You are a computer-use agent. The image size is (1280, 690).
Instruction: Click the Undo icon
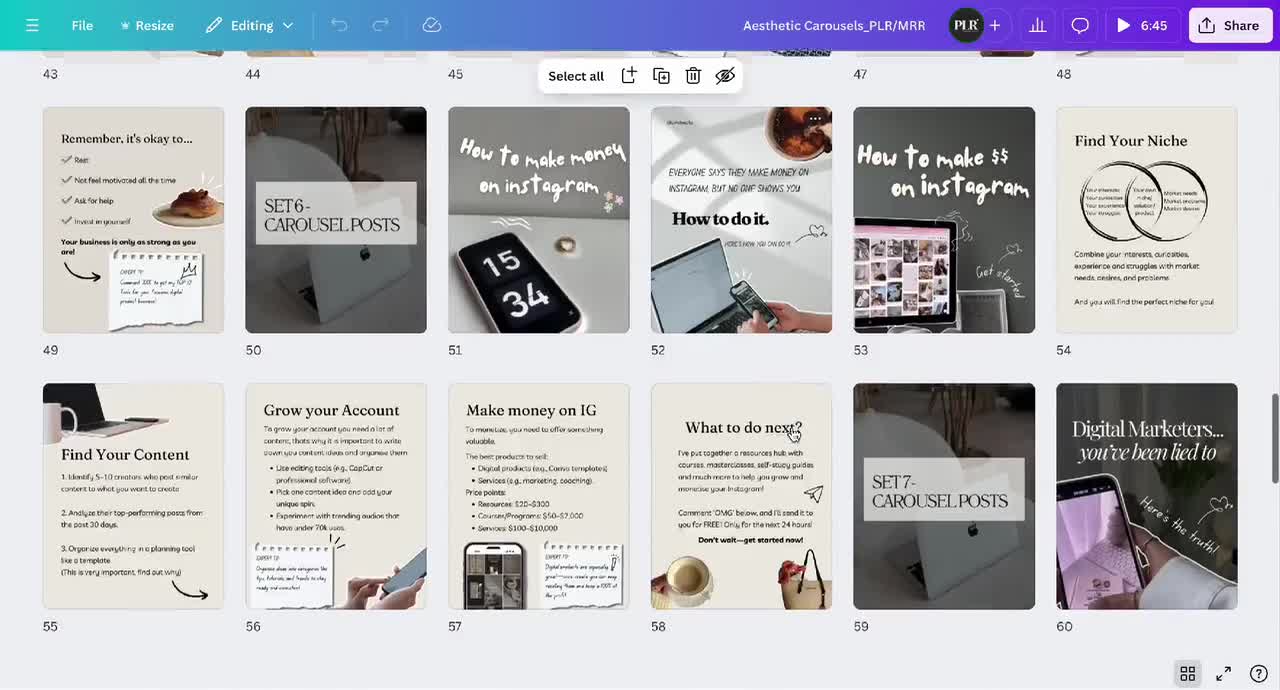pos(339,25)
